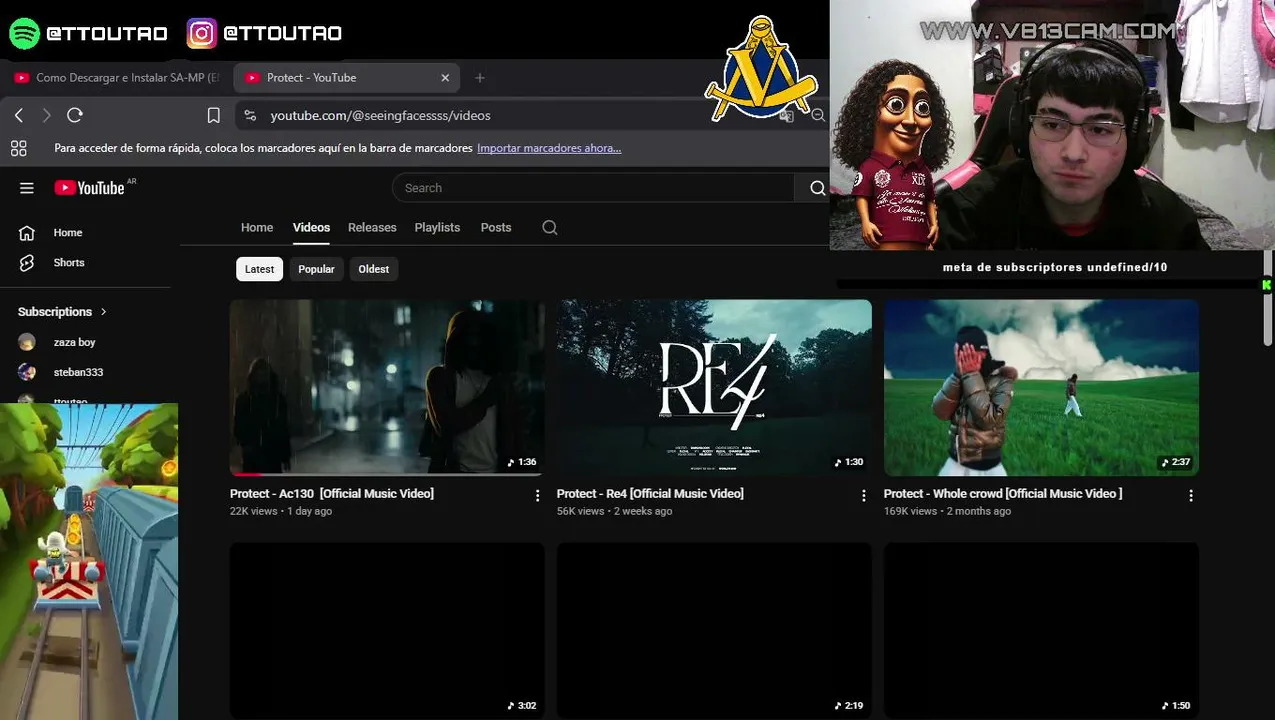Click the search magnifier button in YouTube
This screenshot has height=720, width=1275.
coord(817,188)
